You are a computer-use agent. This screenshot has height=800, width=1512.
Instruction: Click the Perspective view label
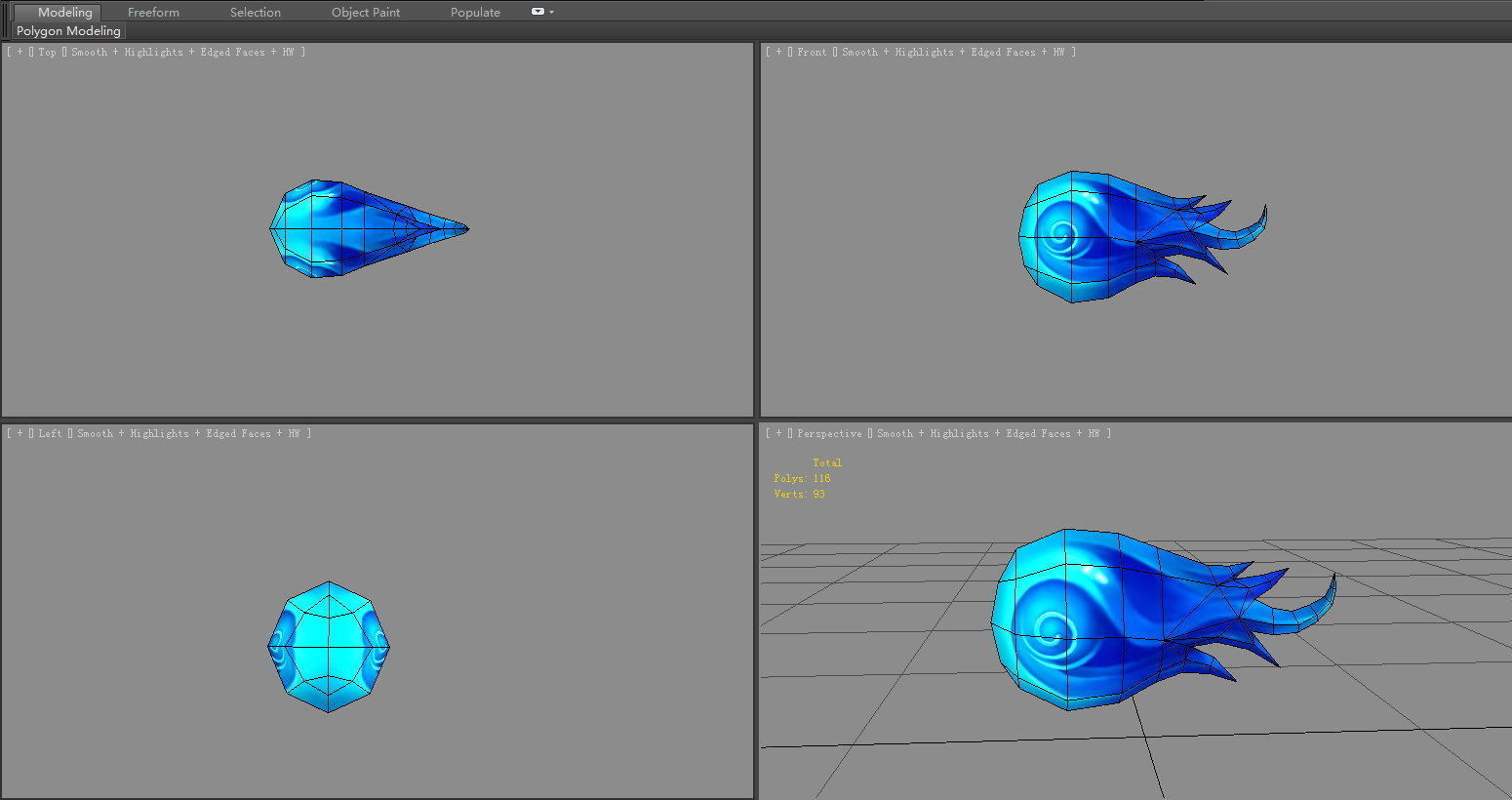tap(829, 433)
